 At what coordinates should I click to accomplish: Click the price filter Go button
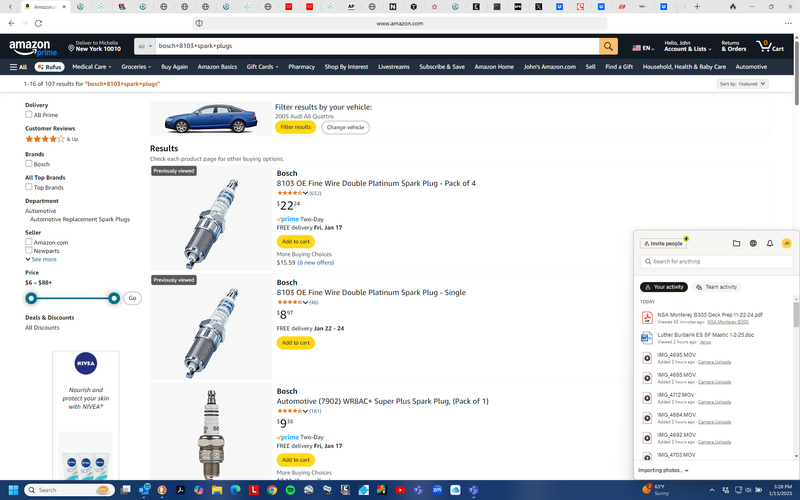click(133, 298)
